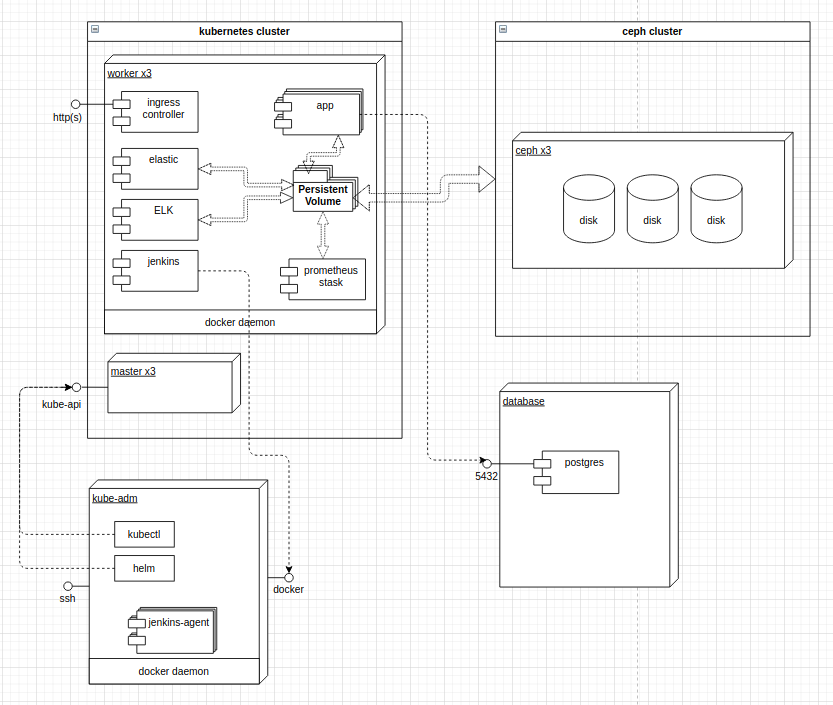Click the docker interface circle
Screen dimensions: 833x705
click(288, 577)
